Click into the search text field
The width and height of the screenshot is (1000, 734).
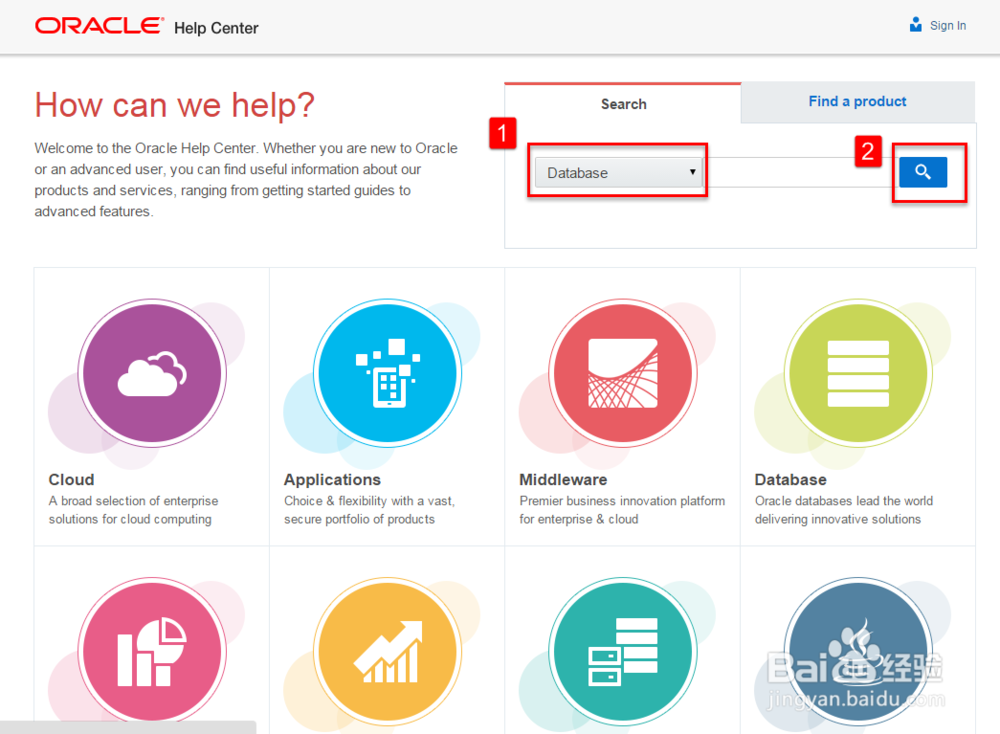click(800, 172)
